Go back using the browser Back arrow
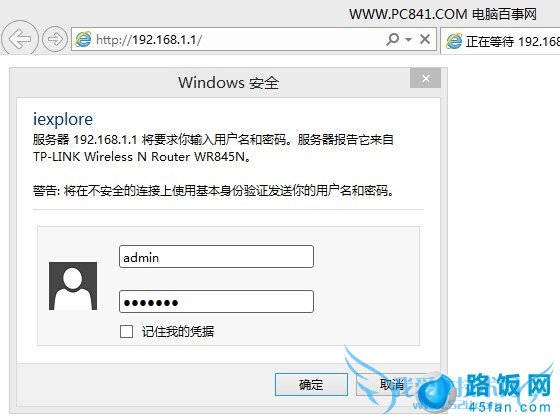The height and width of the screenshot is (420, 560). (x=20, y=39)
